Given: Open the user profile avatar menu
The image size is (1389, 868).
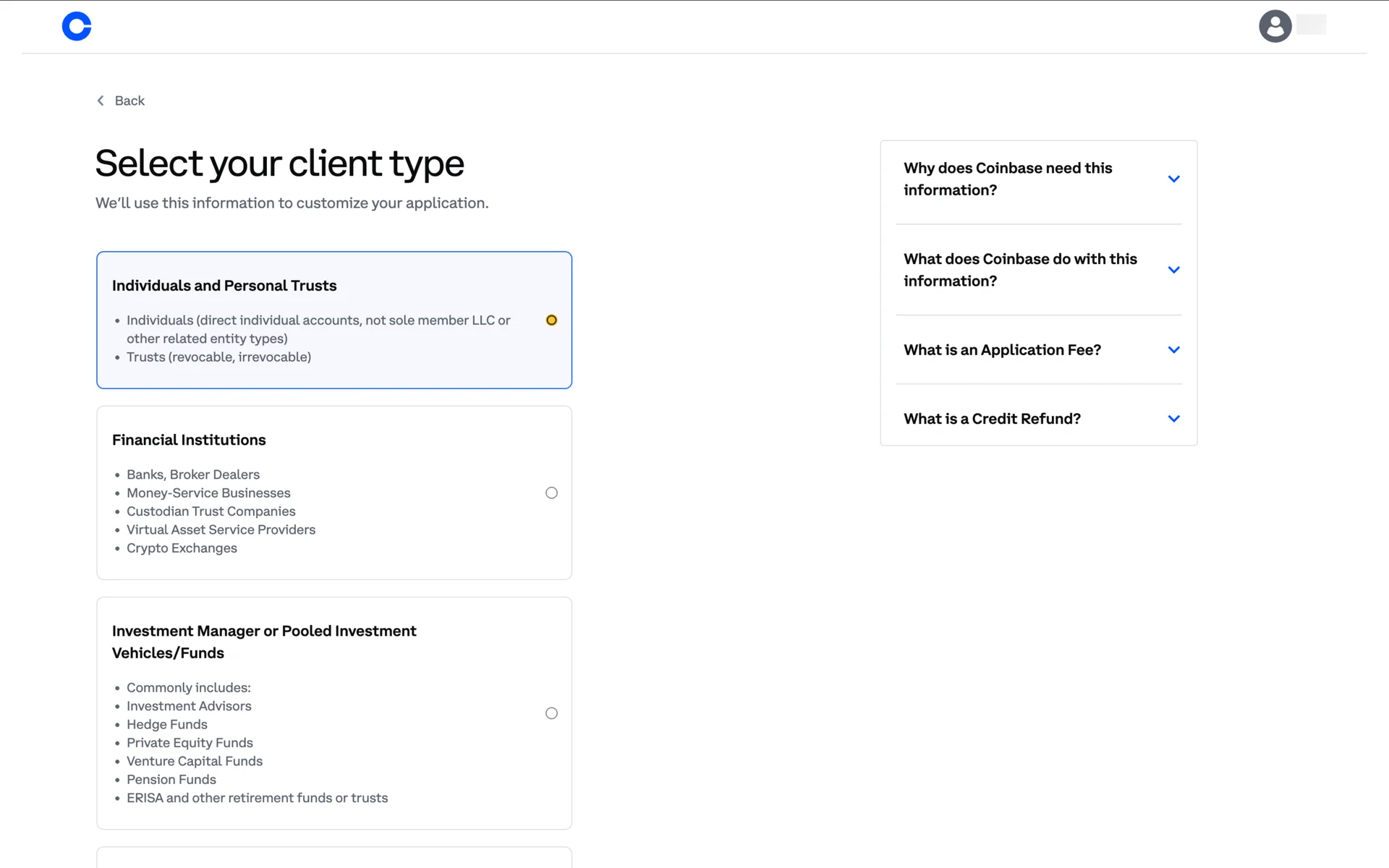Looking at the screenshot, I should point(1275,27).
